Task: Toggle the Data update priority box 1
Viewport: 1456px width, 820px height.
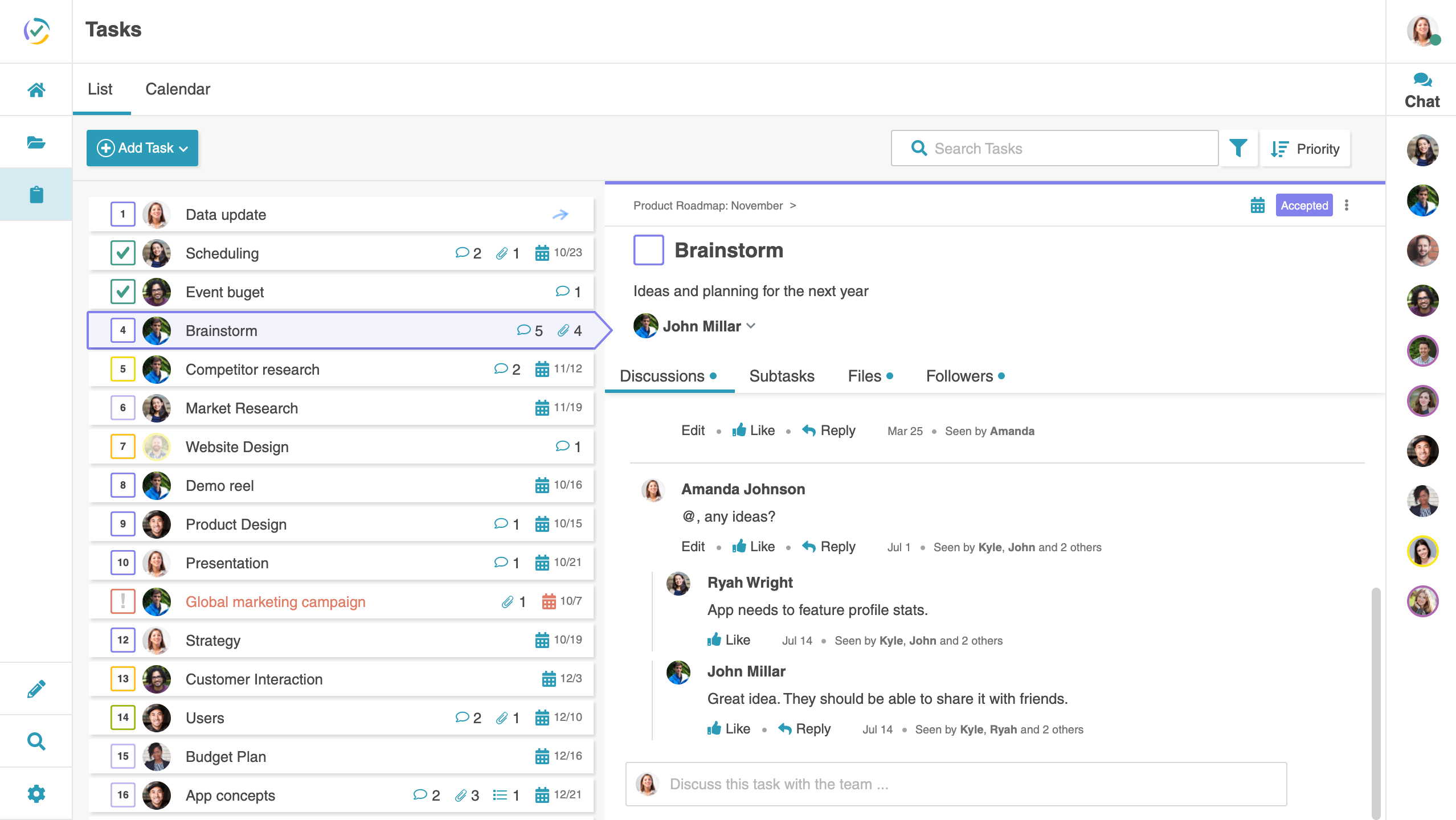Action: pyautogui.click(x=122, y=215)
